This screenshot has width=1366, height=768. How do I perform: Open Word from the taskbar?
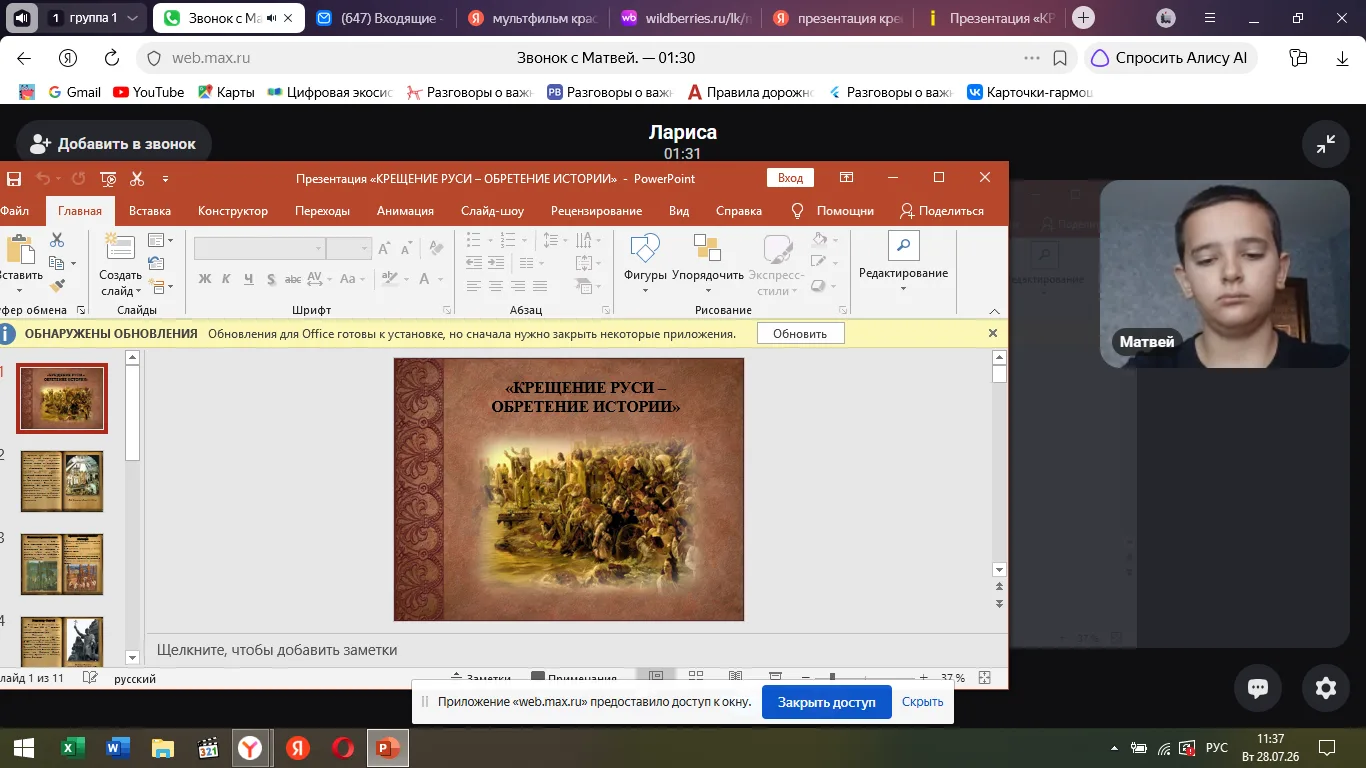[117, 747]
